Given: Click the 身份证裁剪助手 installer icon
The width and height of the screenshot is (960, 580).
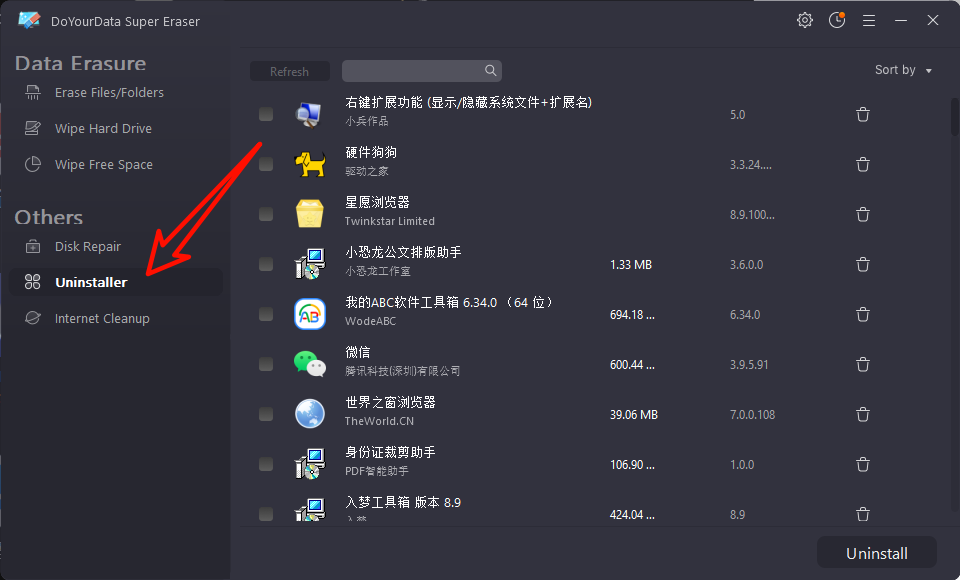Looking at the screenshot, I should [310, 464].
